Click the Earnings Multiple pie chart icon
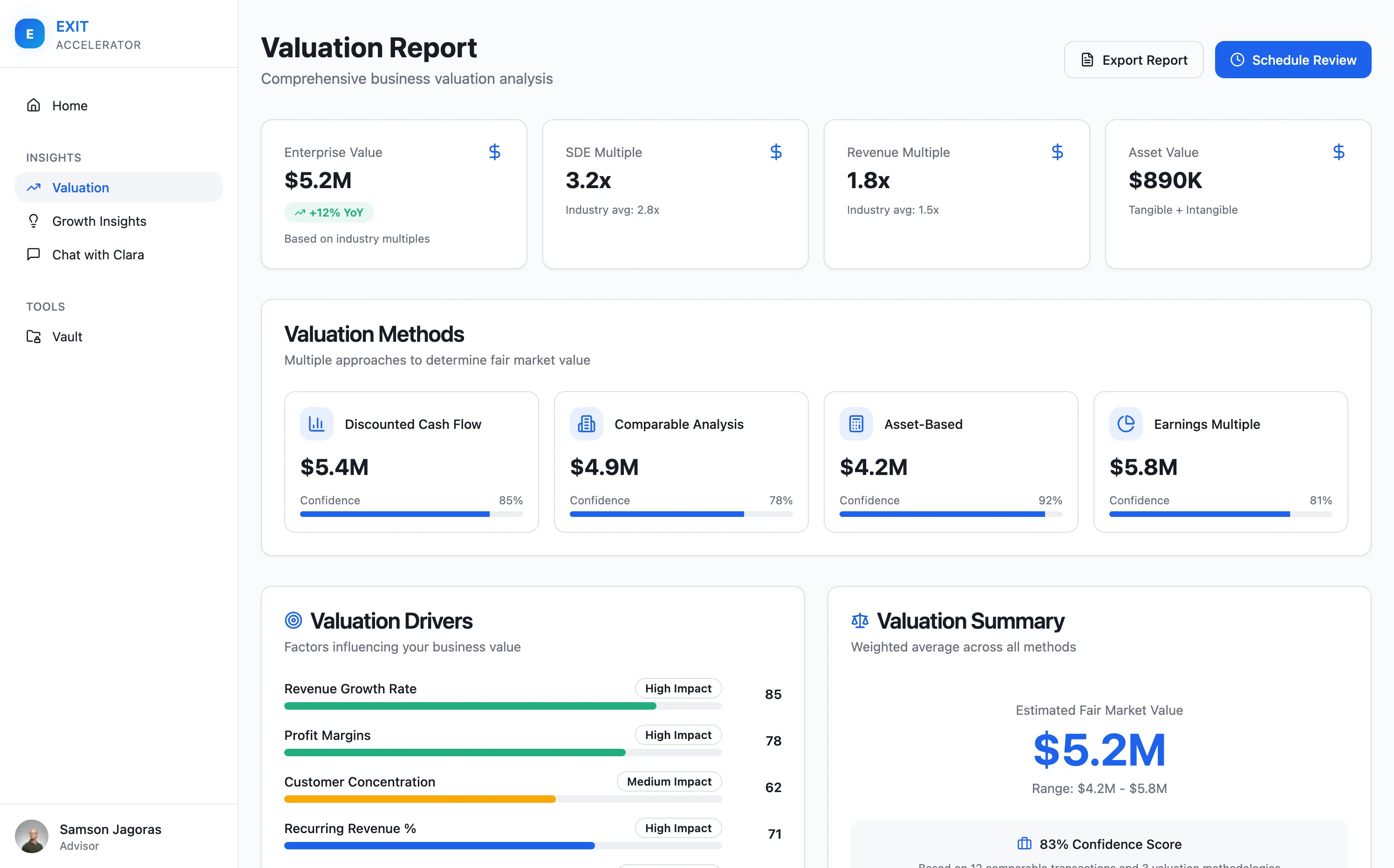Screen dimensions: 1394x868 pyautogui.click(x=1126, y=424)
